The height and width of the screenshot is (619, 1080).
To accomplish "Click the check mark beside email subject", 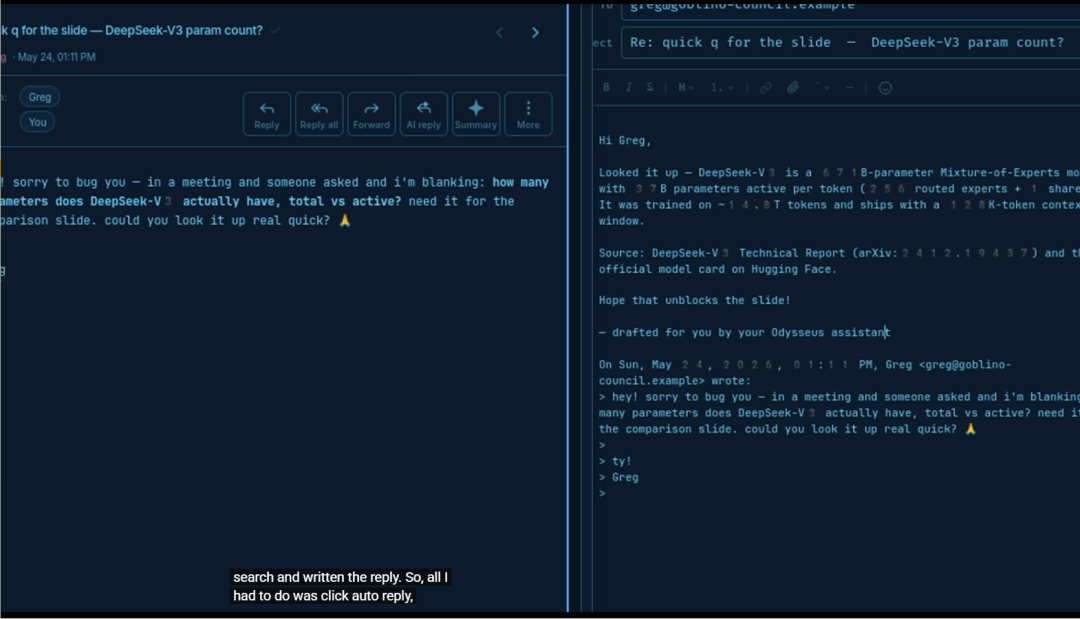I will point(276,30).
